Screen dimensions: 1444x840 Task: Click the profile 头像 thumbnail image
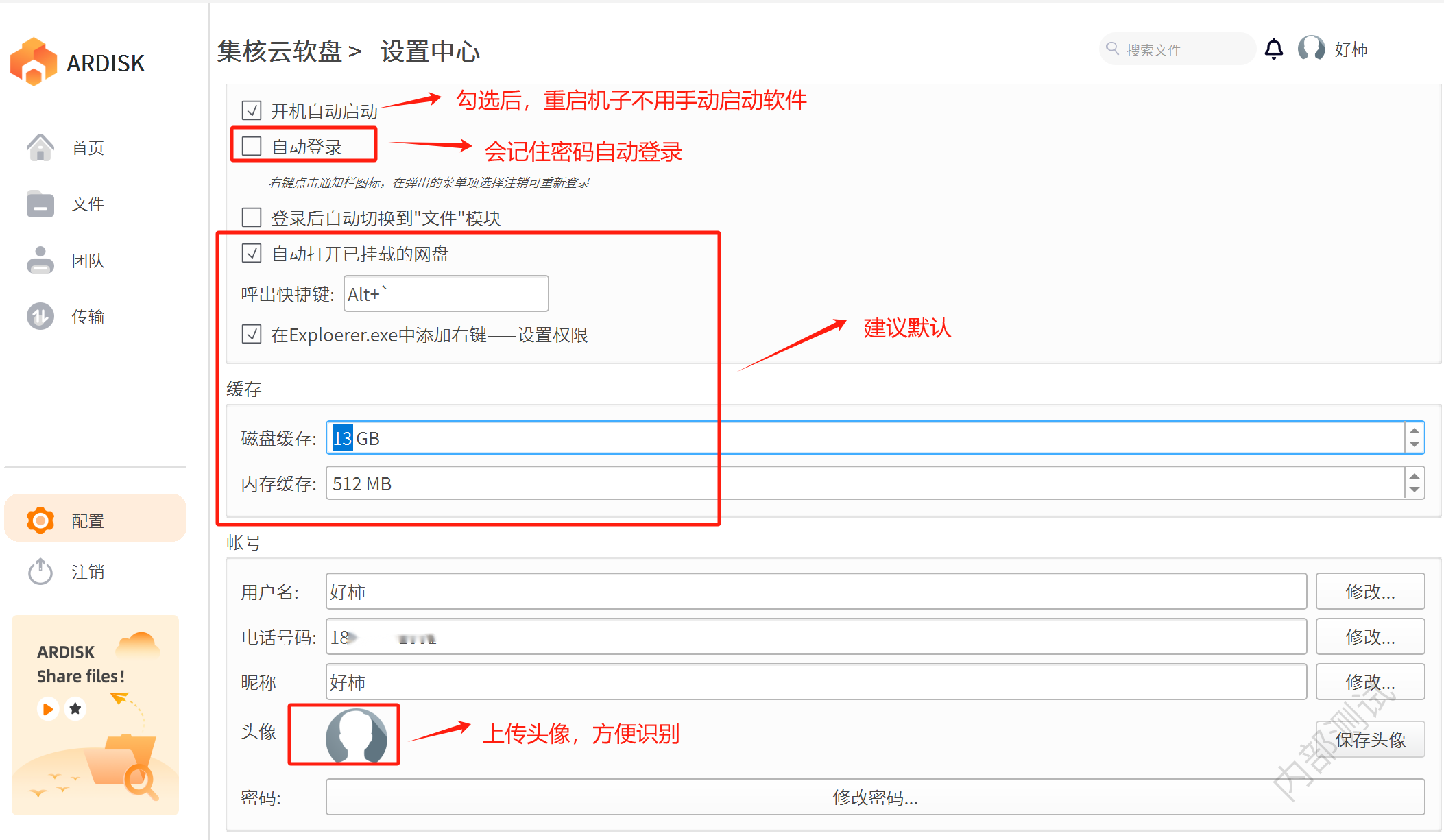pos(355,736)
